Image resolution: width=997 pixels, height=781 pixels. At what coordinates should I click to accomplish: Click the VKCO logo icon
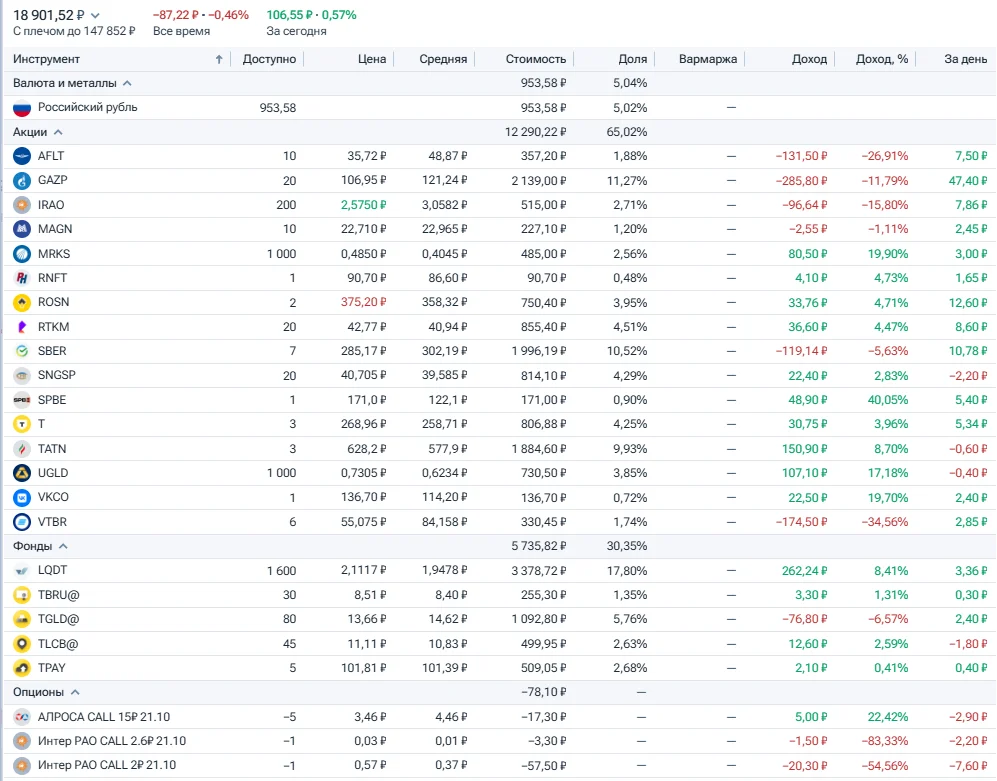click(x=22, y=497)
